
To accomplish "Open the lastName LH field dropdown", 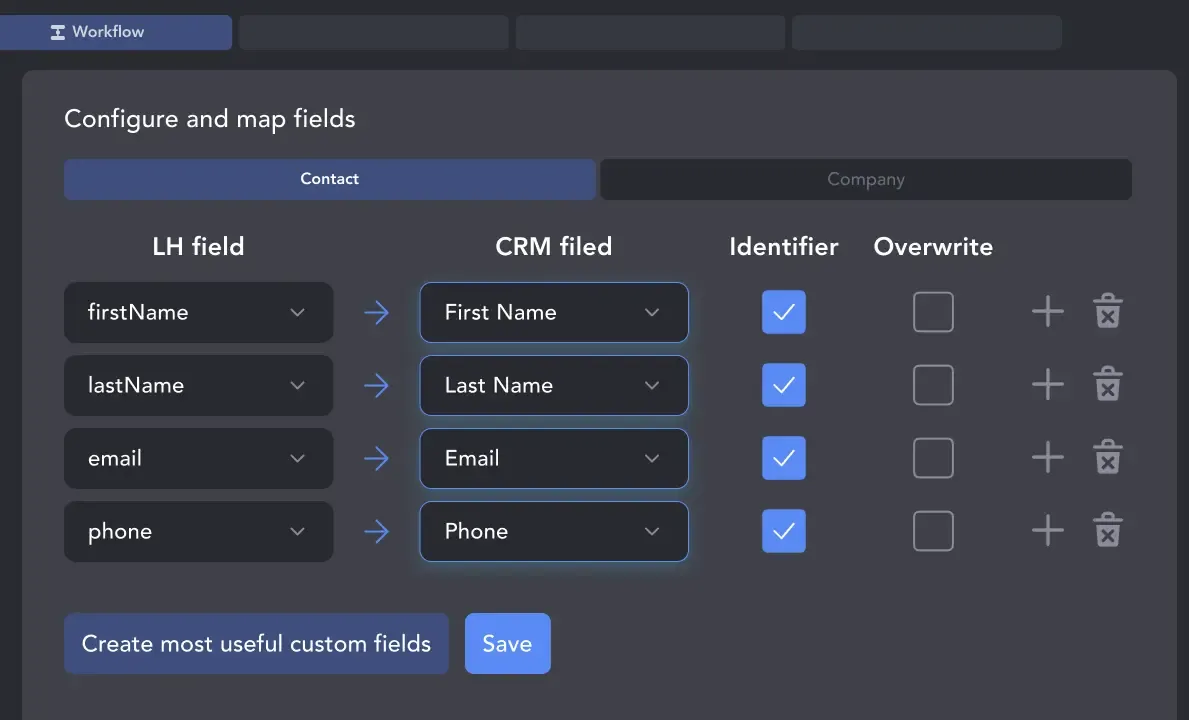I will point(199,385).
